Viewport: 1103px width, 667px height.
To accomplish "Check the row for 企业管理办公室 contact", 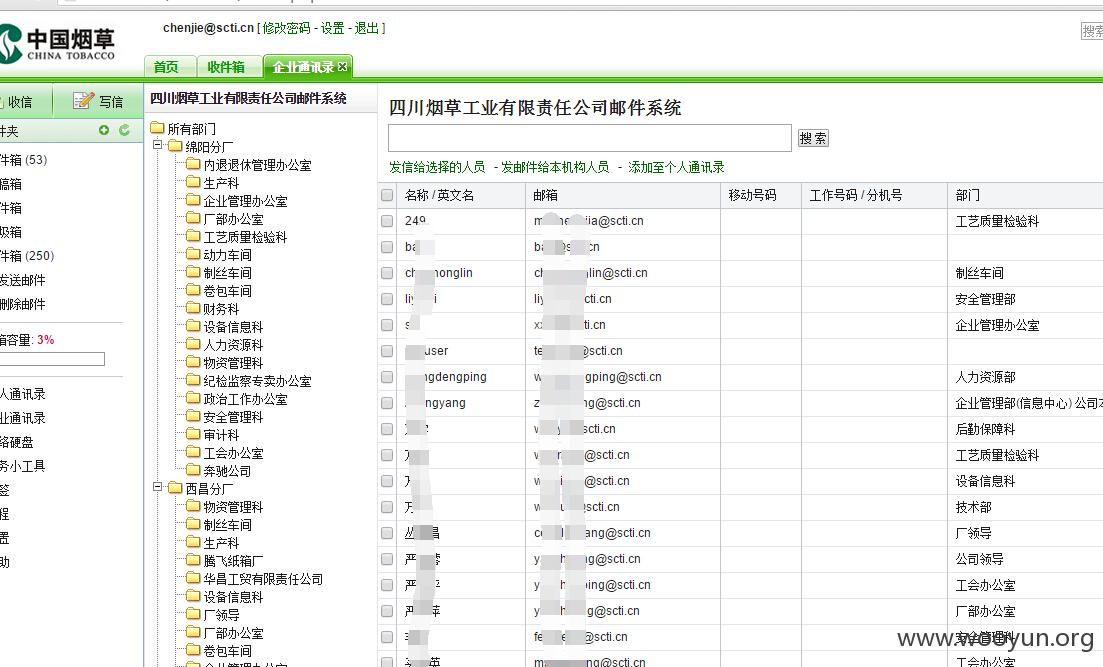I will tap(387, 325).
